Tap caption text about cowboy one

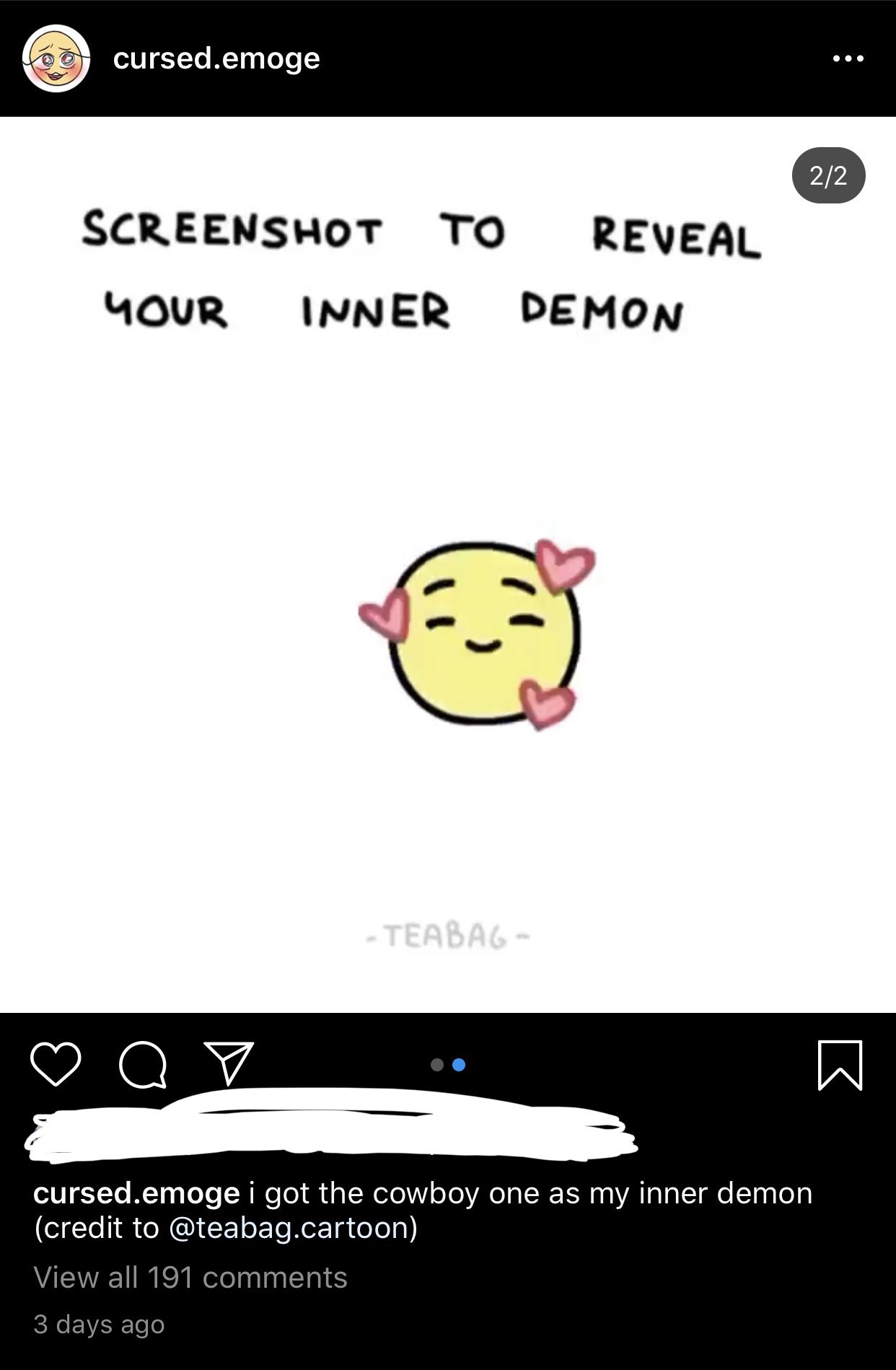pos(538,1193)
